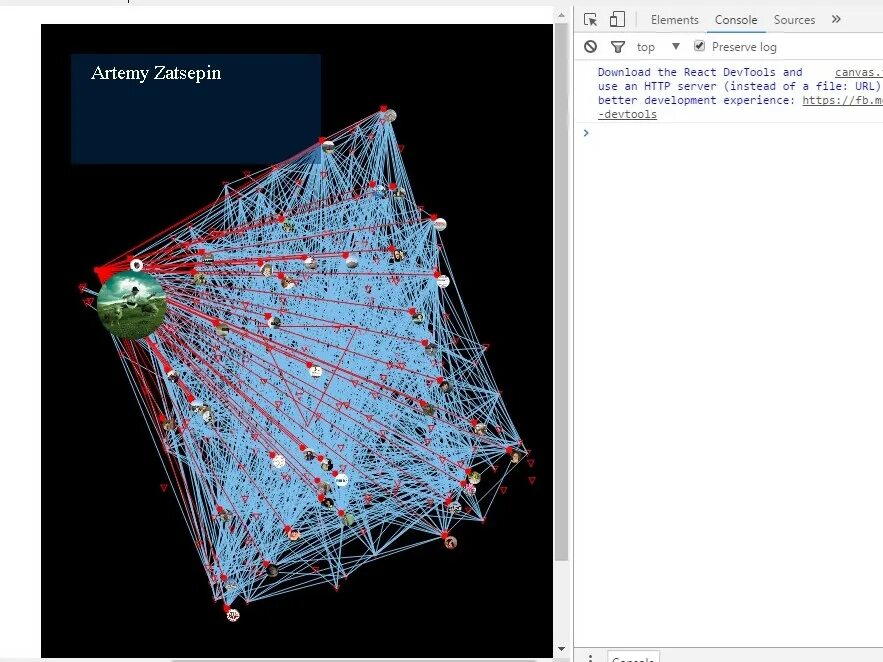Screen dimensions: 883x662
Task: Click the page vertical scrollbar thumb
Action: tap(561, 292)
